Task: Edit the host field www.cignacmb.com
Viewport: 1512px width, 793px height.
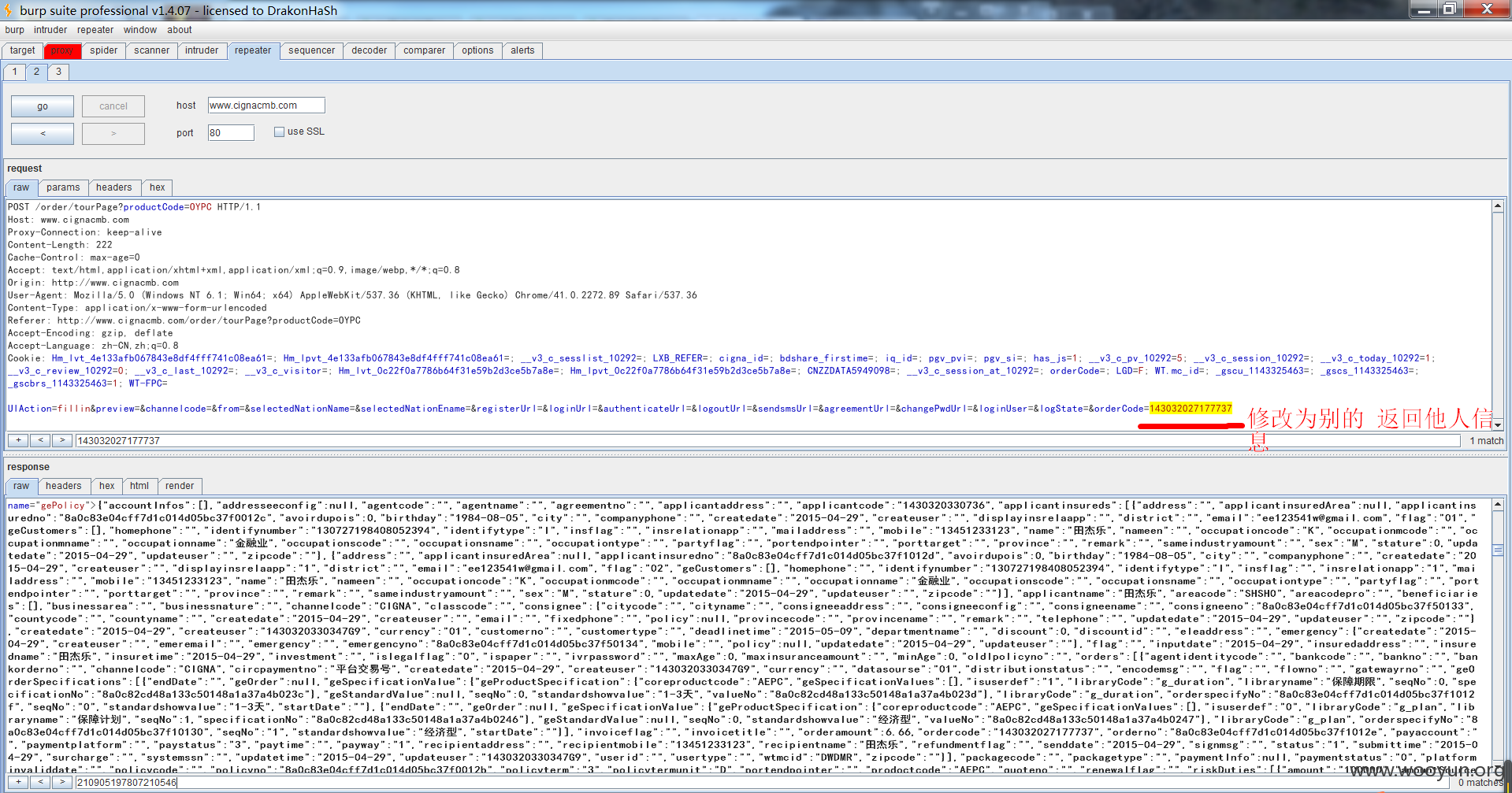Action: (266, 106)
